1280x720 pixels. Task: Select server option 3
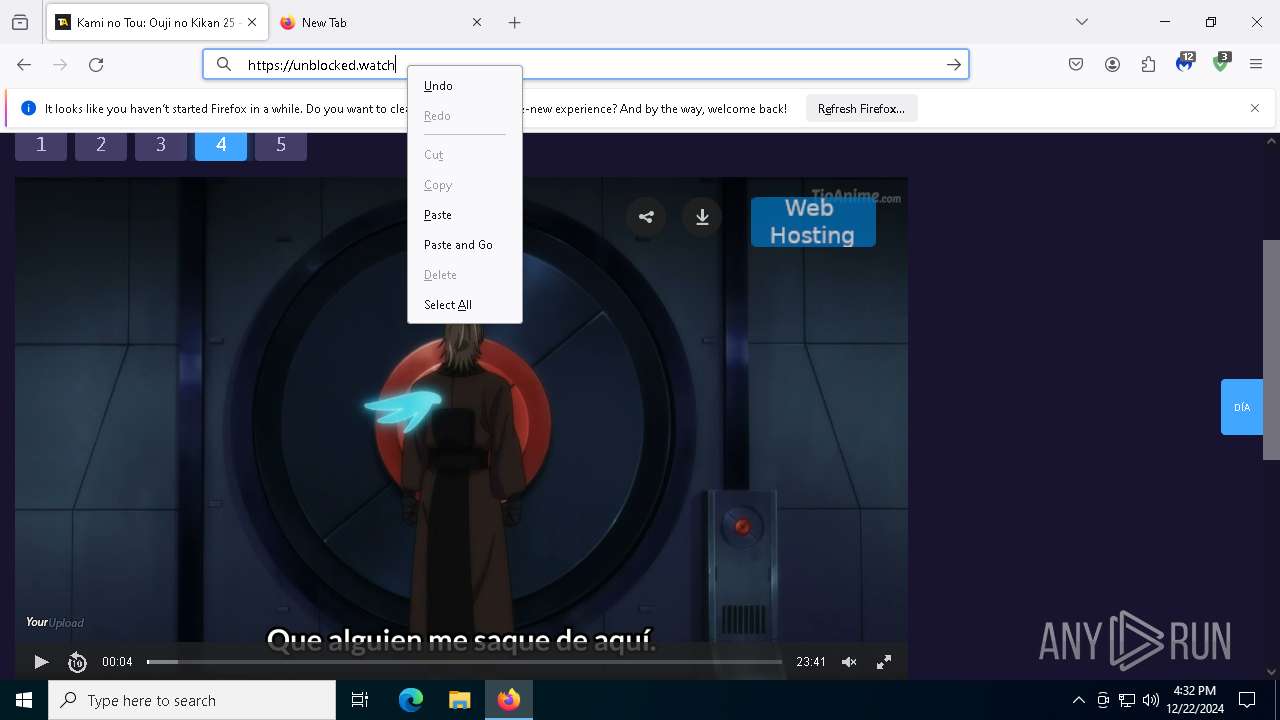coord(161,145)
